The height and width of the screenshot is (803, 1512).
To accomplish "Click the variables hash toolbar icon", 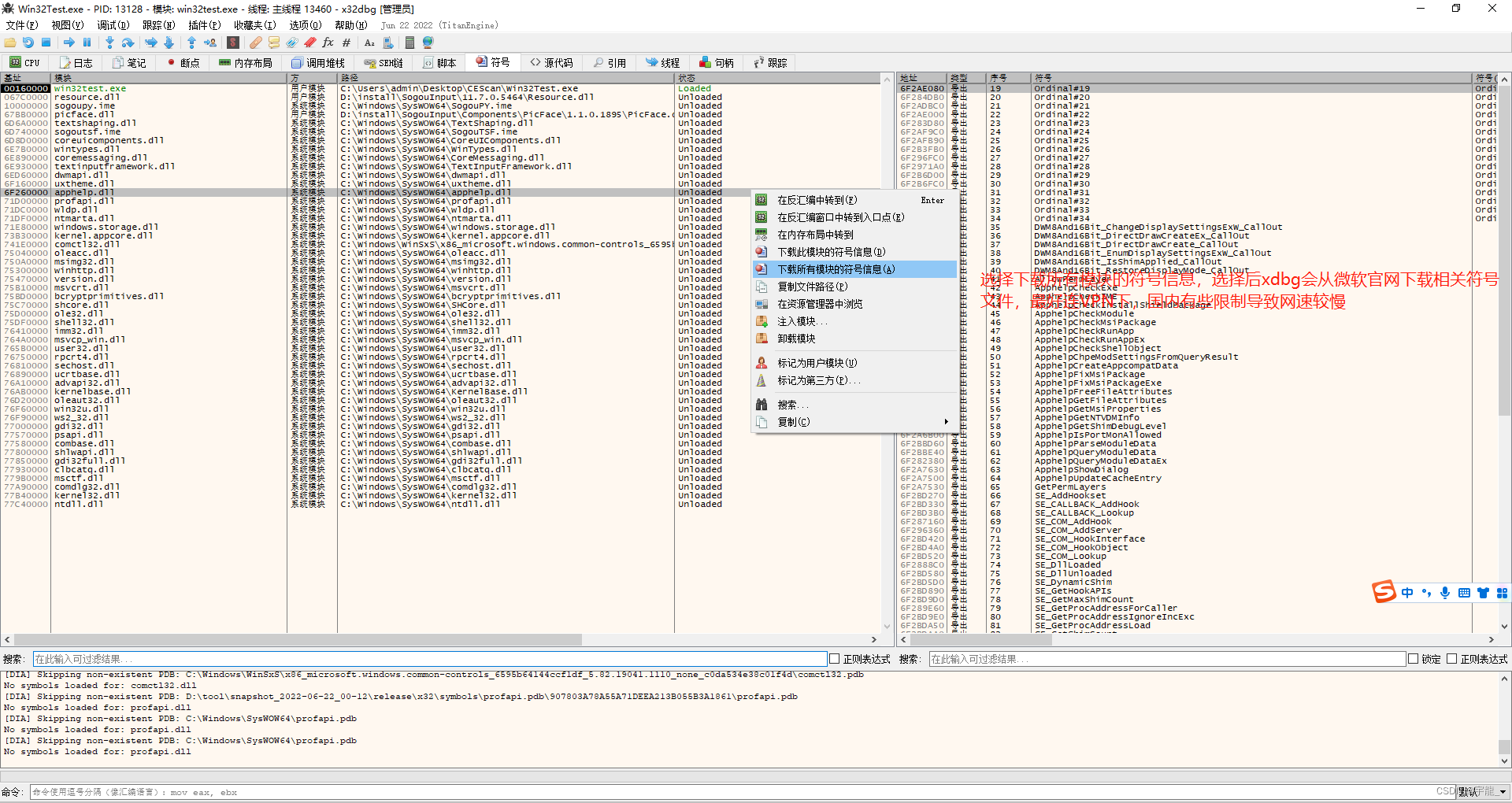I will coord(346,43).
